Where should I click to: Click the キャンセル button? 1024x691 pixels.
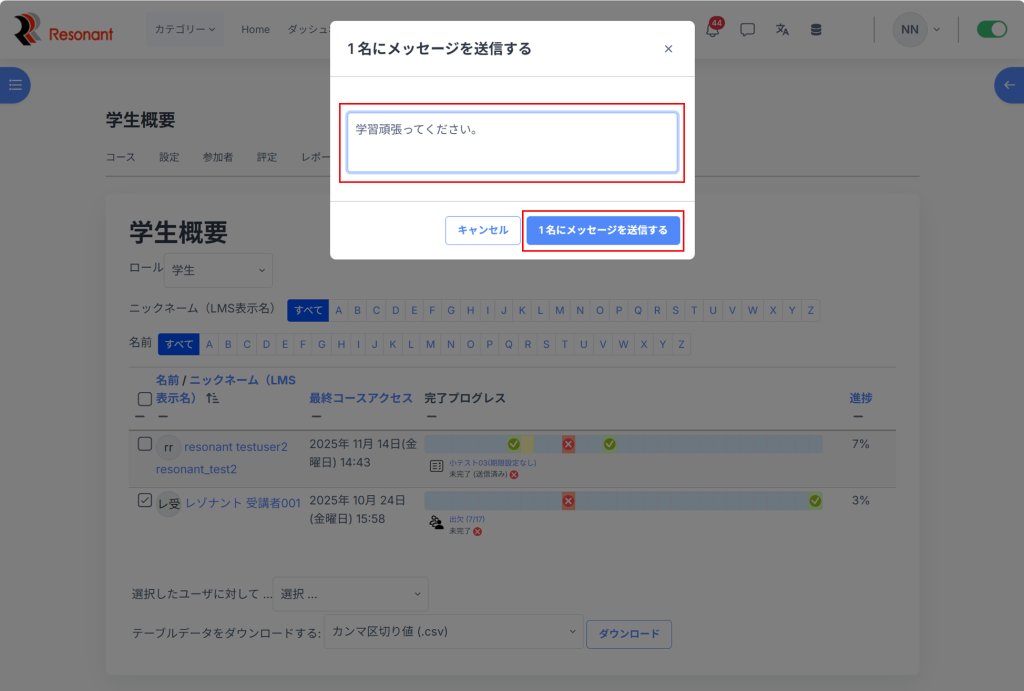tap(483, 230)
